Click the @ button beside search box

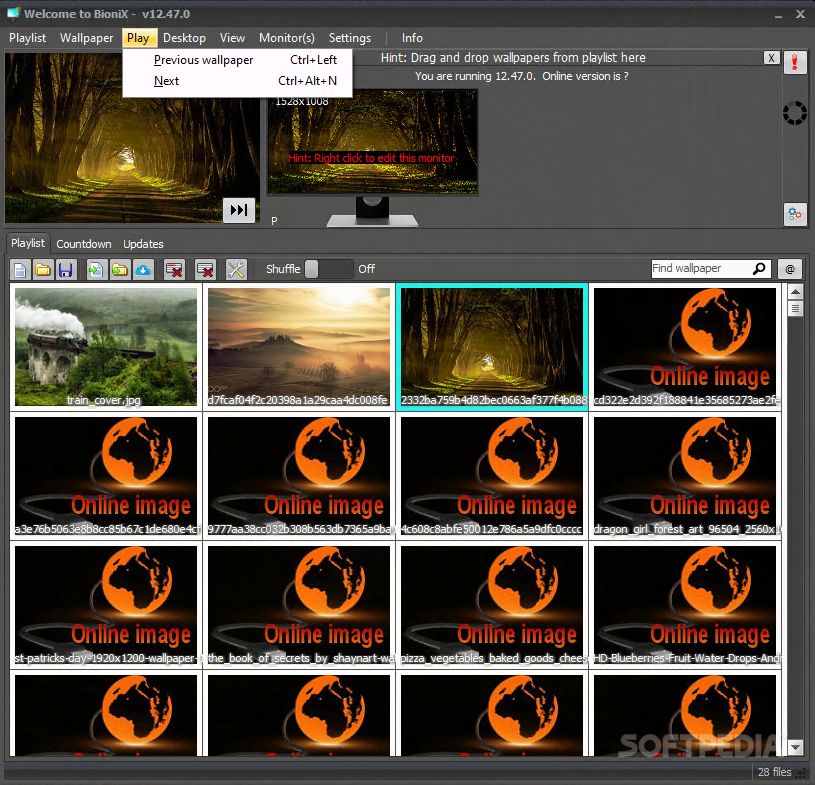[790, 269]
